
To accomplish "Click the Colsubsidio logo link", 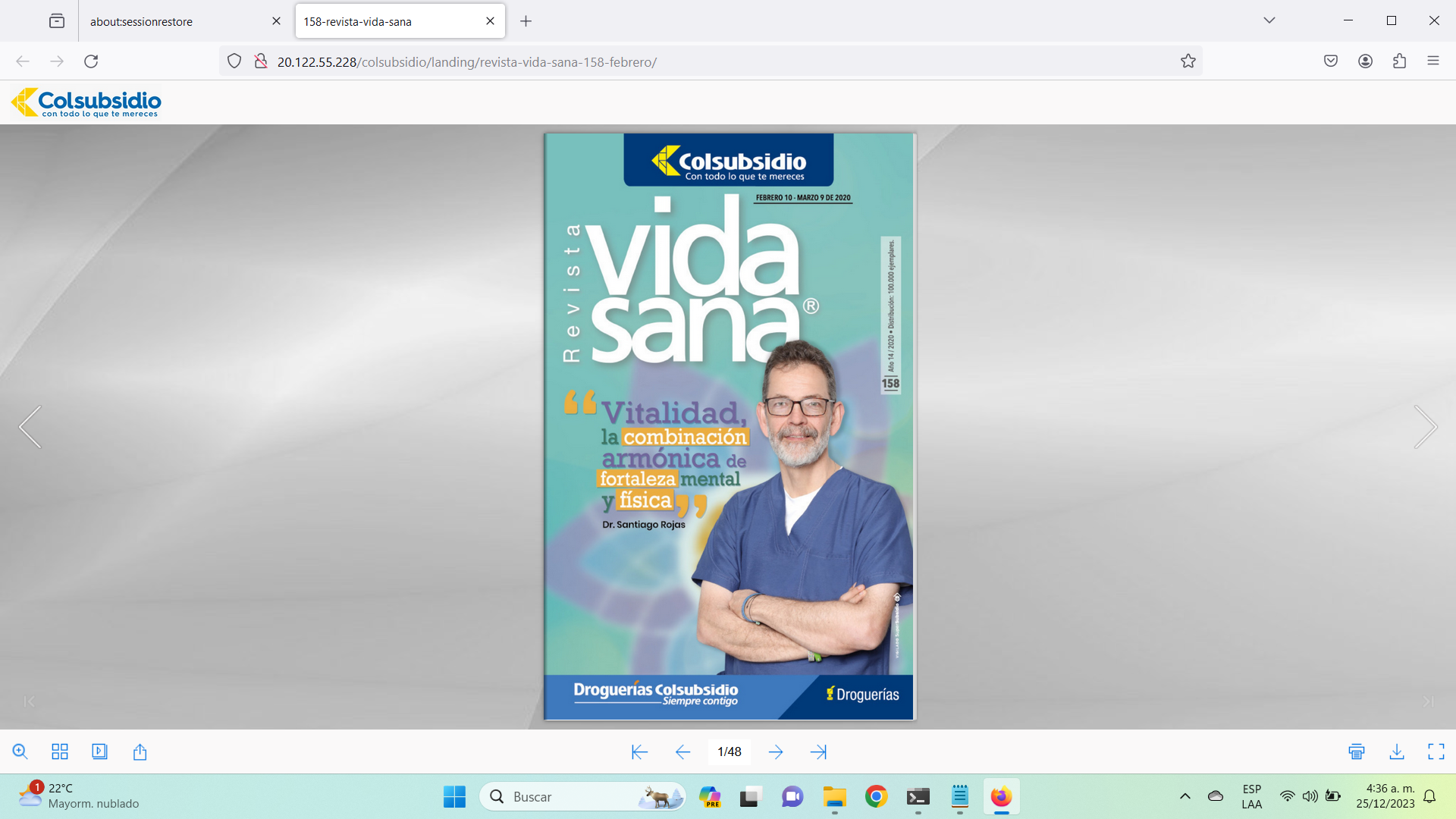I will pyautogui.click(x=86, y=102).
